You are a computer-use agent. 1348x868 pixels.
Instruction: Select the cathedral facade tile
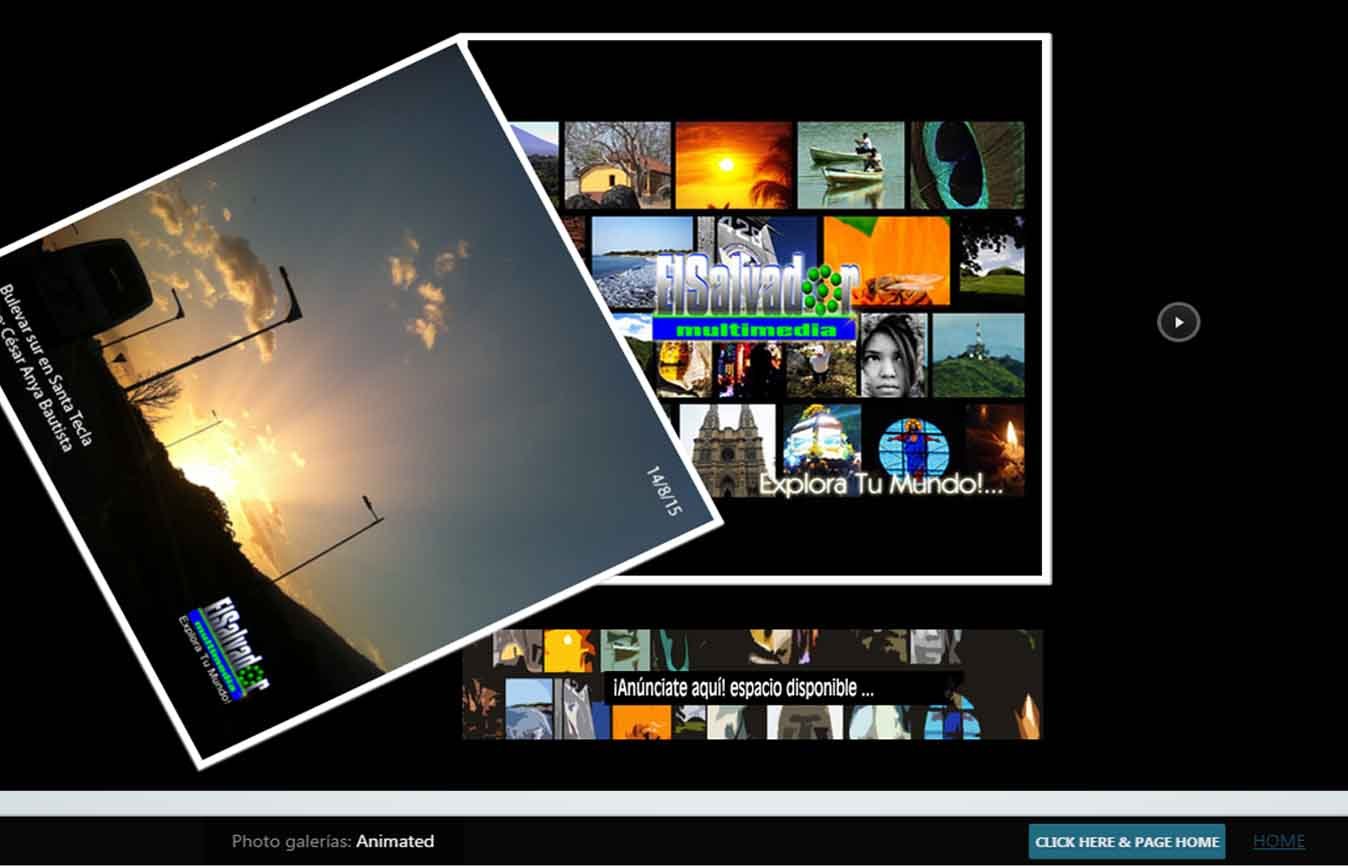[727, 450]
